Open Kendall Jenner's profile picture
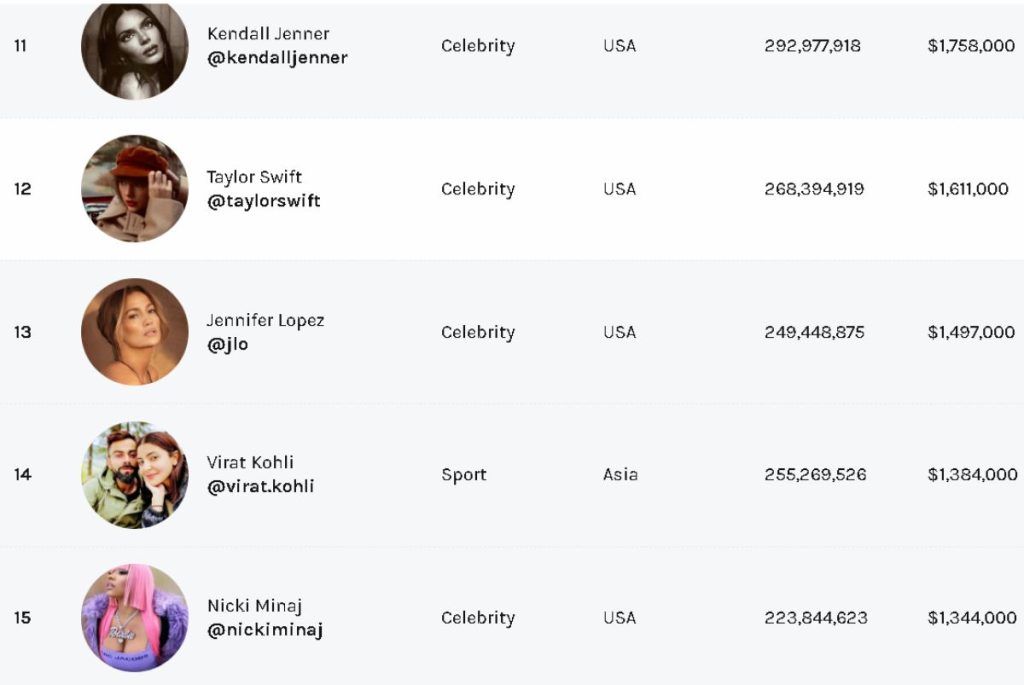 [x=135, y=48]
